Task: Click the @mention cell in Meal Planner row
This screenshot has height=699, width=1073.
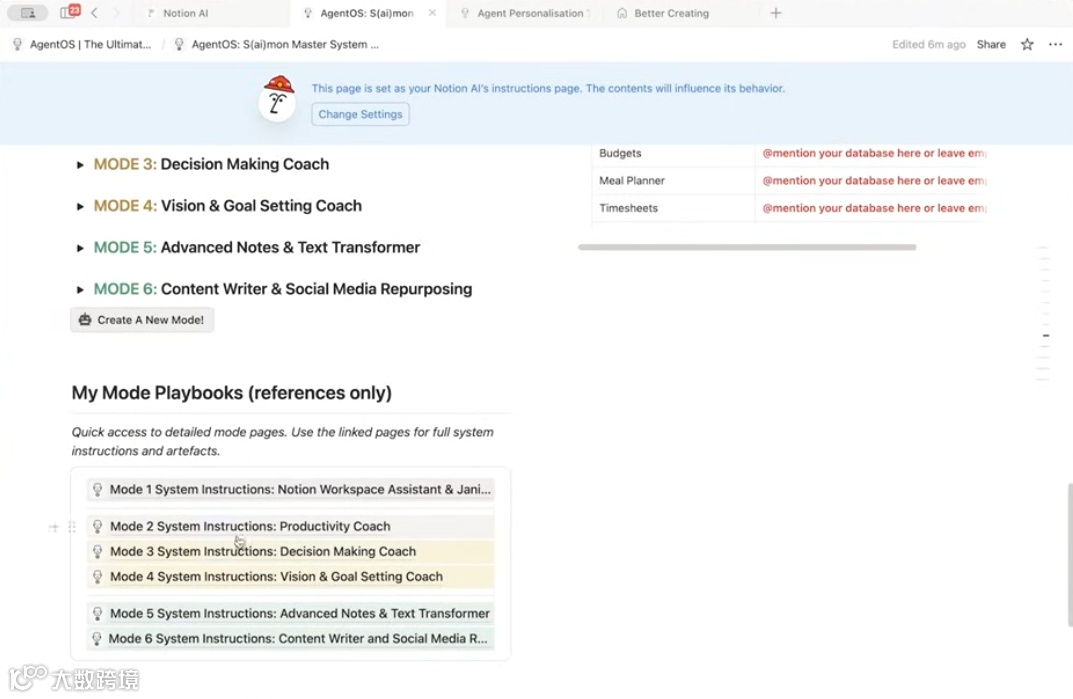Action: click(870, 181)
